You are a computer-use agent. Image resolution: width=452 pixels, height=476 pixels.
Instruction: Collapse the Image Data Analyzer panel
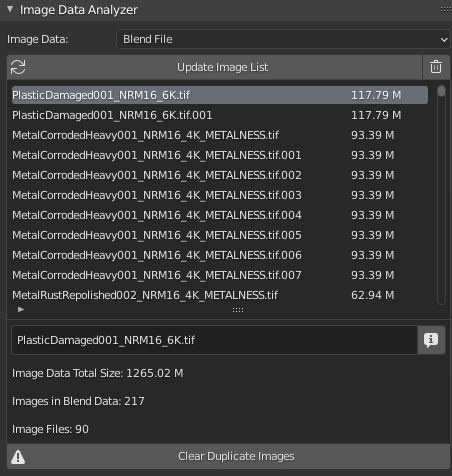tap(10, 9)
